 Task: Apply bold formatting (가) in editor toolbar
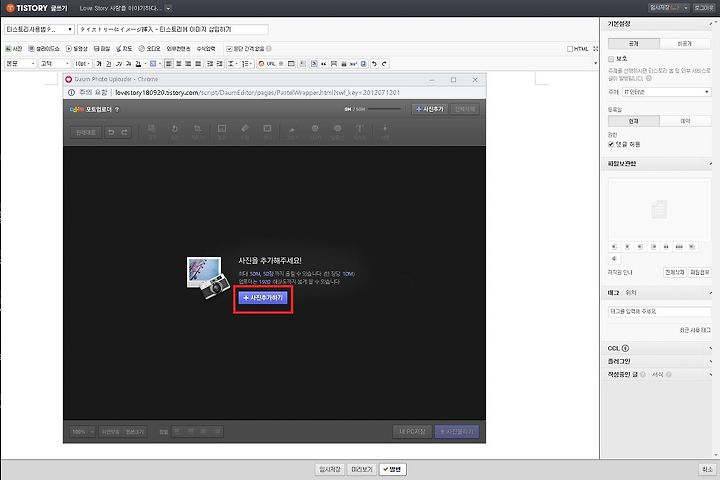[x=99, y=64]
